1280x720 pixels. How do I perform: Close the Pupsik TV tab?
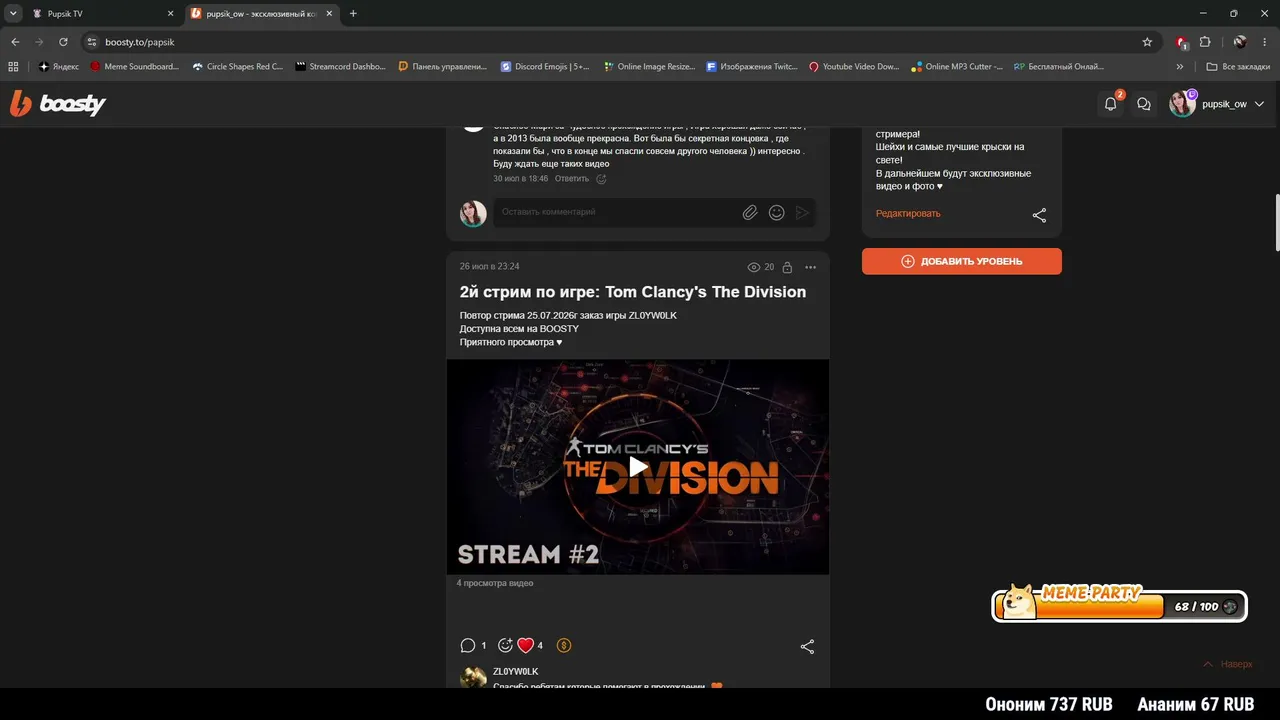pos(170,14)
